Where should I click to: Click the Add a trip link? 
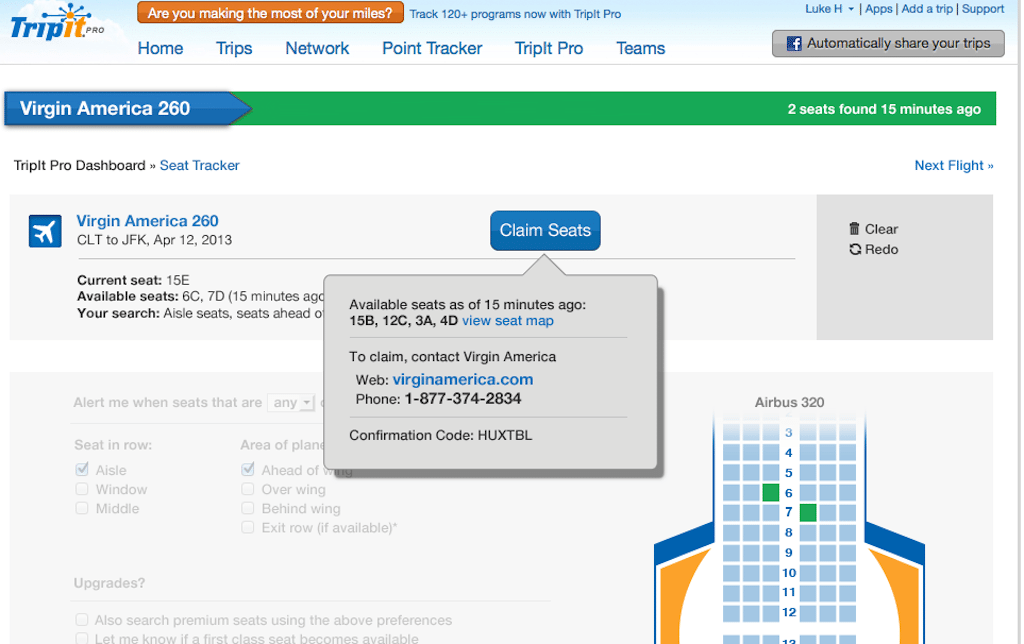[927, 9]
